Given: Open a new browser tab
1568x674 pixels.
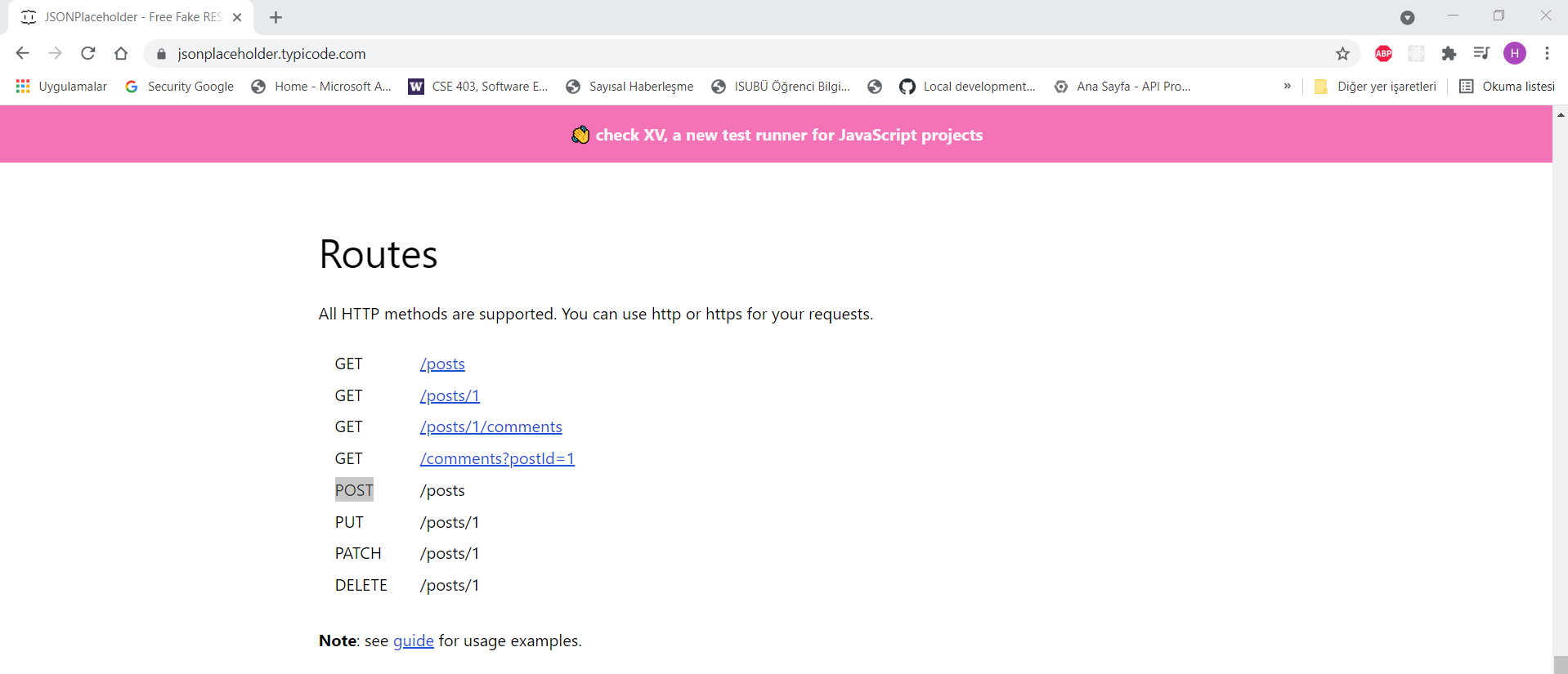Looking at the screenshot, I should pos(276,17).
